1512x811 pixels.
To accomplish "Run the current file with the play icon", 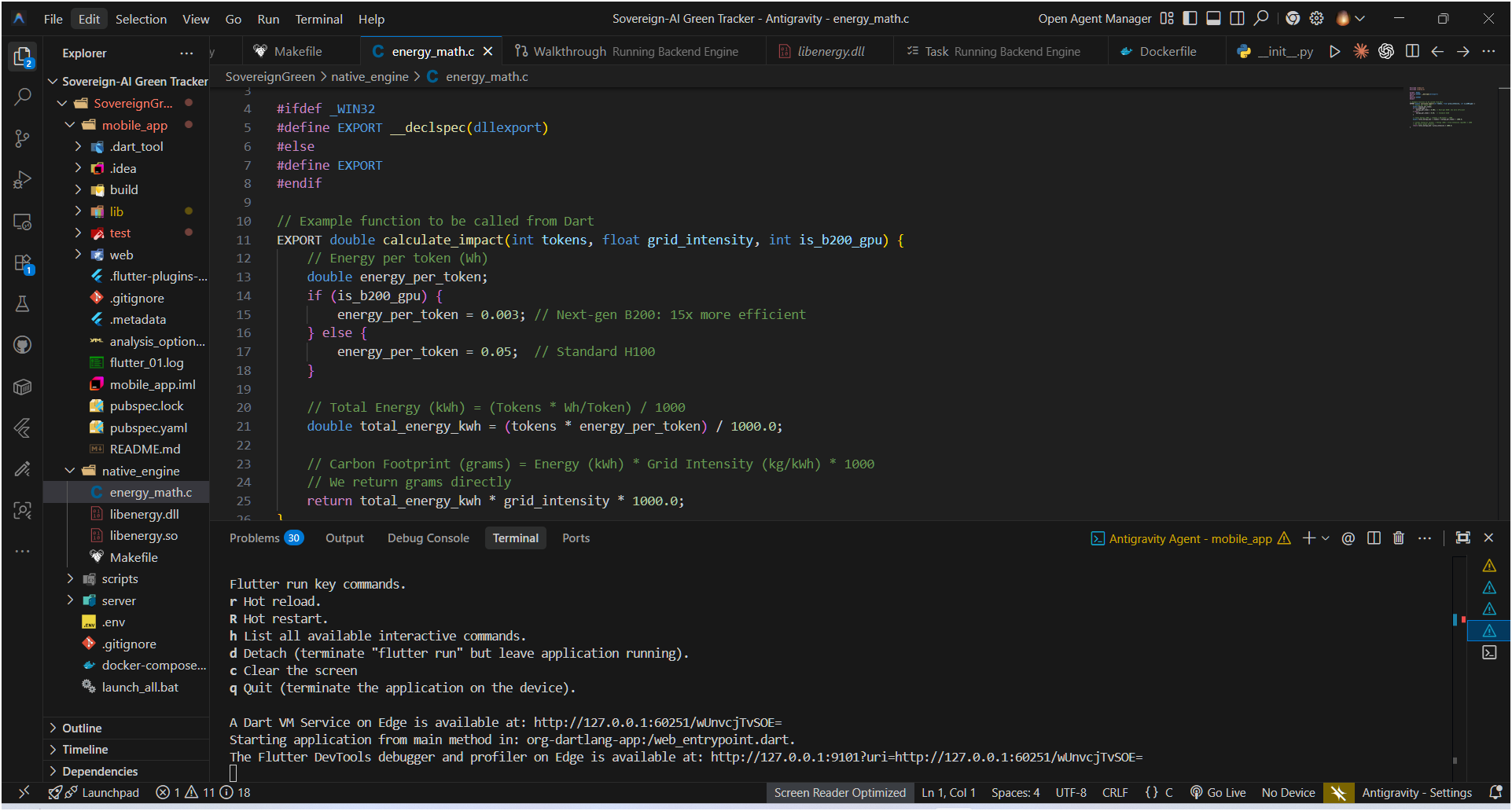I will click(1334, 52).
